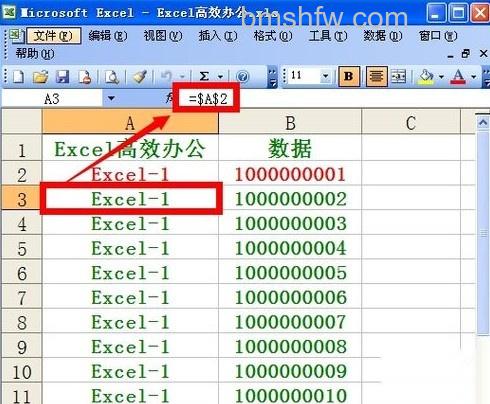Minimize the workbook window in menu bar
Screen dimensions: 490x404
click(450, 55)
